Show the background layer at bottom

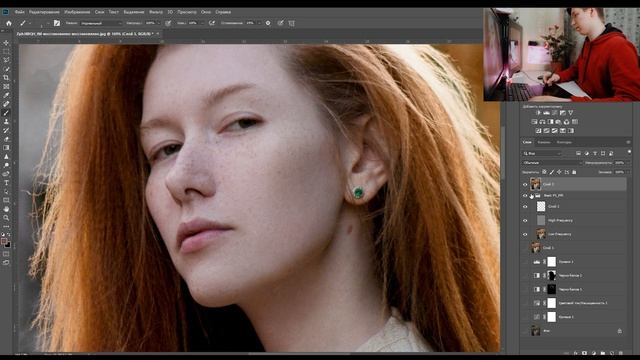click(x=525, y=331)
